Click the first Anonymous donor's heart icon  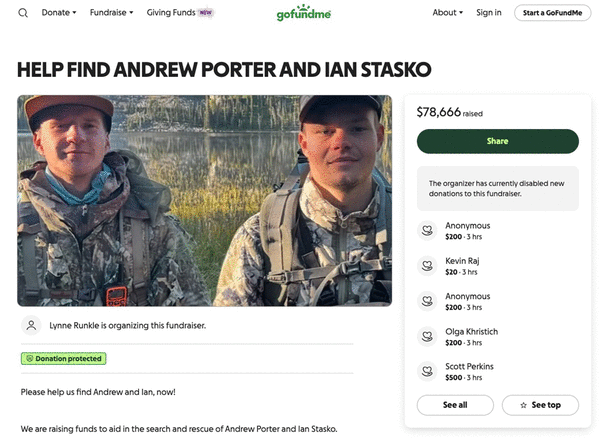[x=427, y=231]
